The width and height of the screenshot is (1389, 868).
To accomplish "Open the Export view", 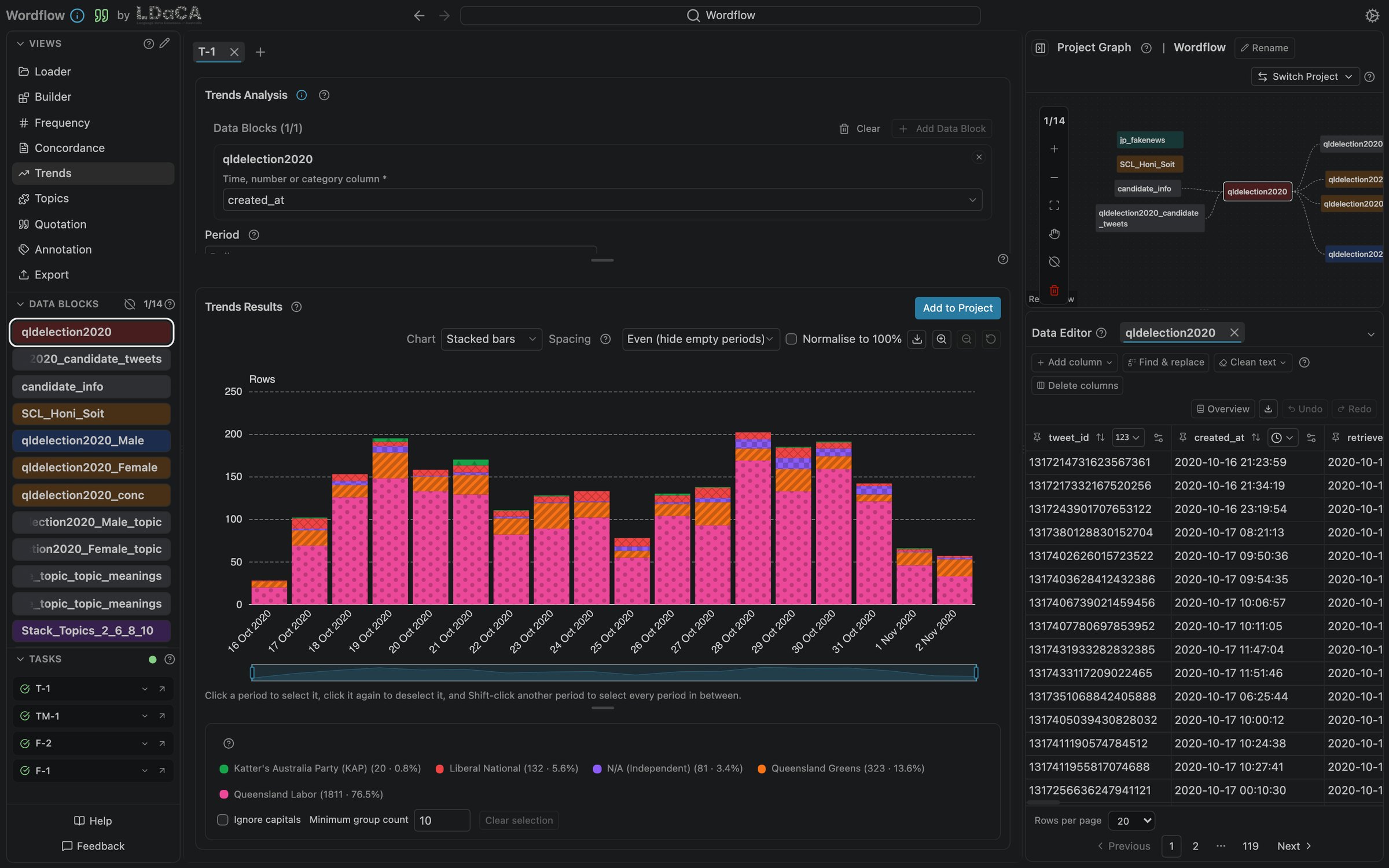I will click(93, 275).
